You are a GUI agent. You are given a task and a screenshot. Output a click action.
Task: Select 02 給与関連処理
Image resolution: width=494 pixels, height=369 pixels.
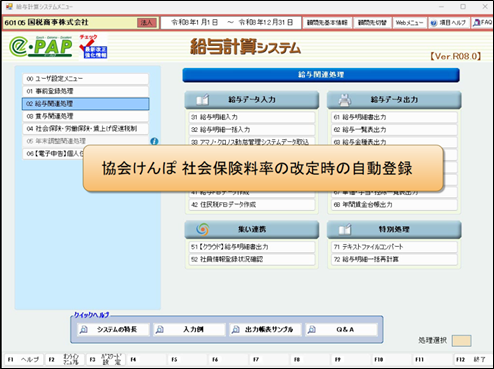tap(85, 104)
